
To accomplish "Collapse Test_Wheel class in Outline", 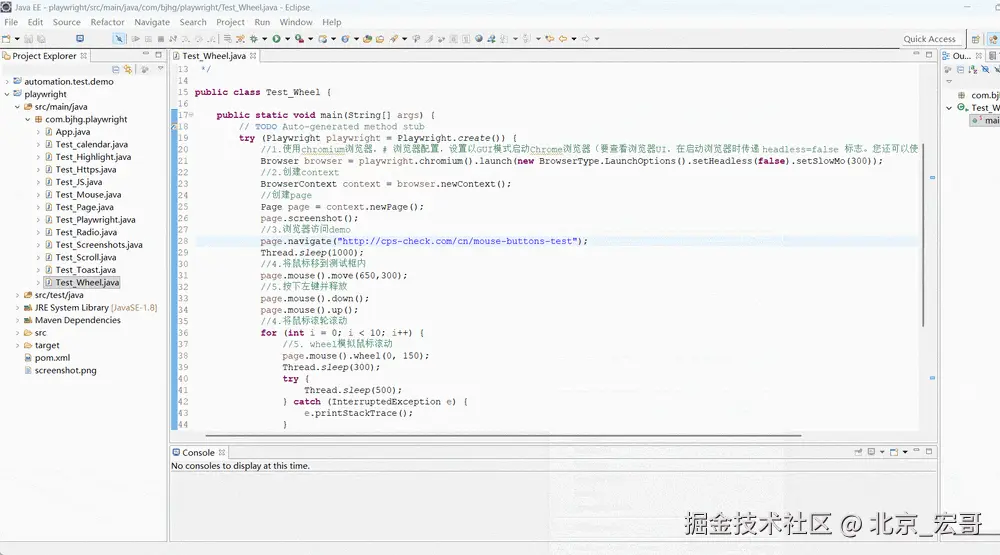I will pos(949,108).
